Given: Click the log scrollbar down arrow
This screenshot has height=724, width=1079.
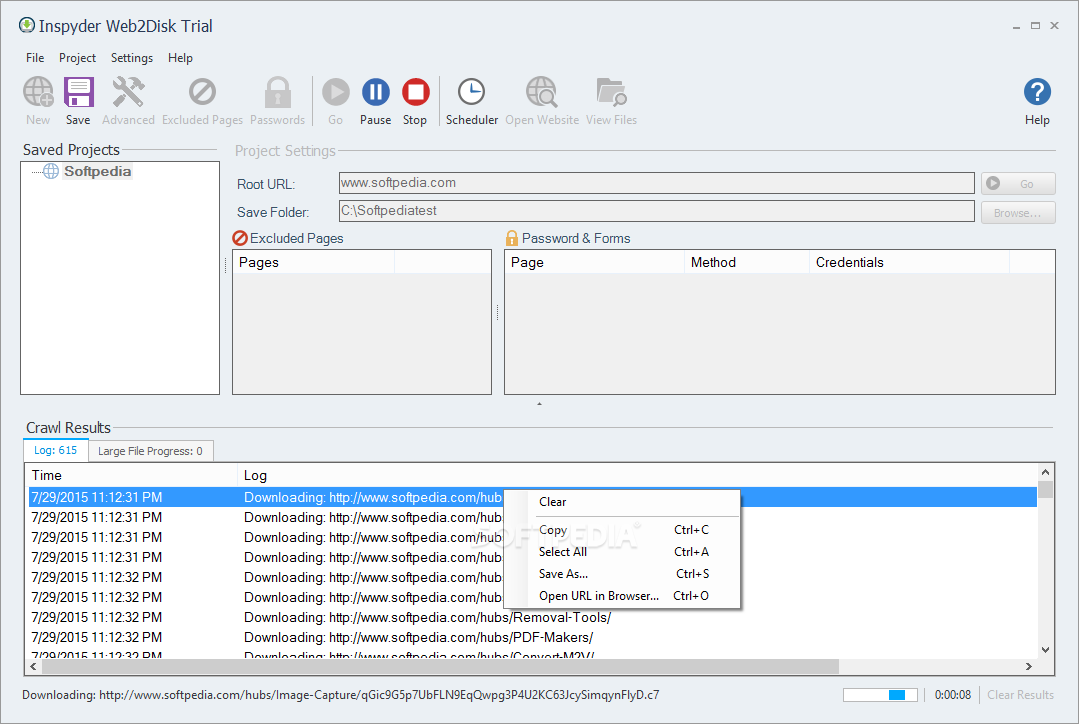Looking at the screenshot, I should 1045,650.
